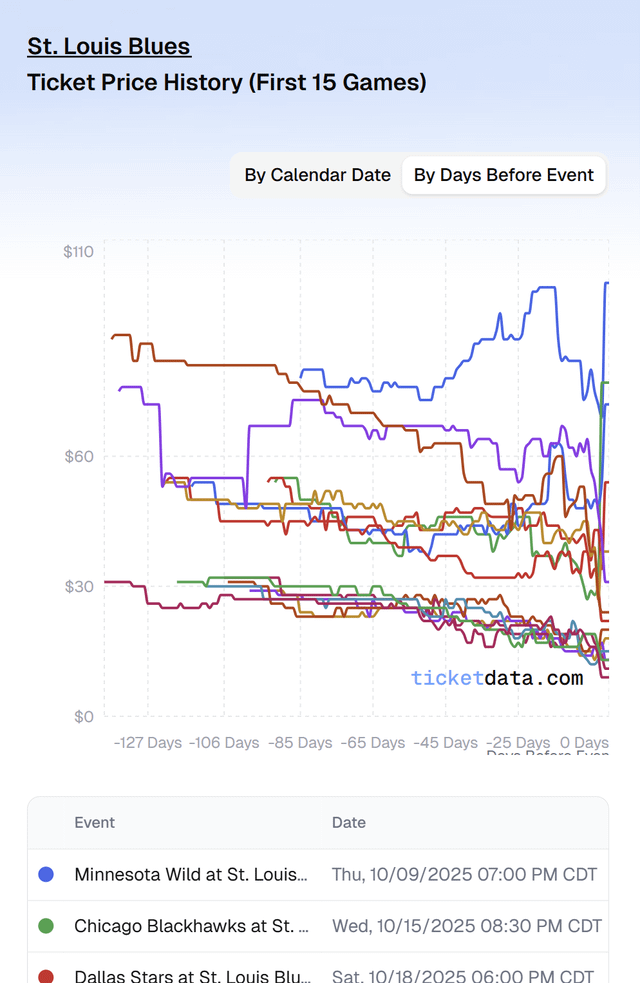Open the St. Louis Blues link
The height and width of the screenshot is (983, 640).
pos(109,46)
